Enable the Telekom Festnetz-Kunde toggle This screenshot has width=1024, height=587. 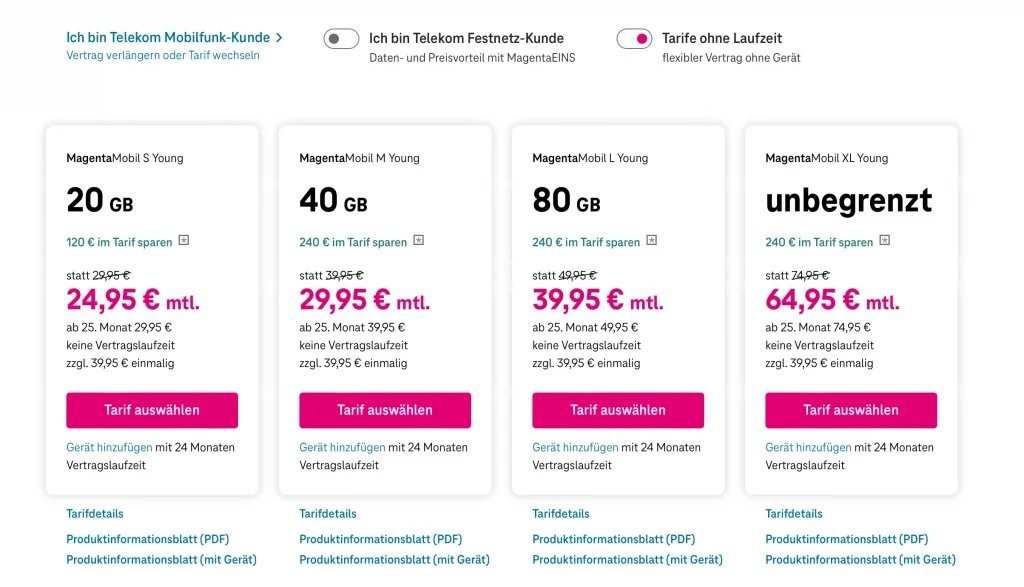coord(341,39)
